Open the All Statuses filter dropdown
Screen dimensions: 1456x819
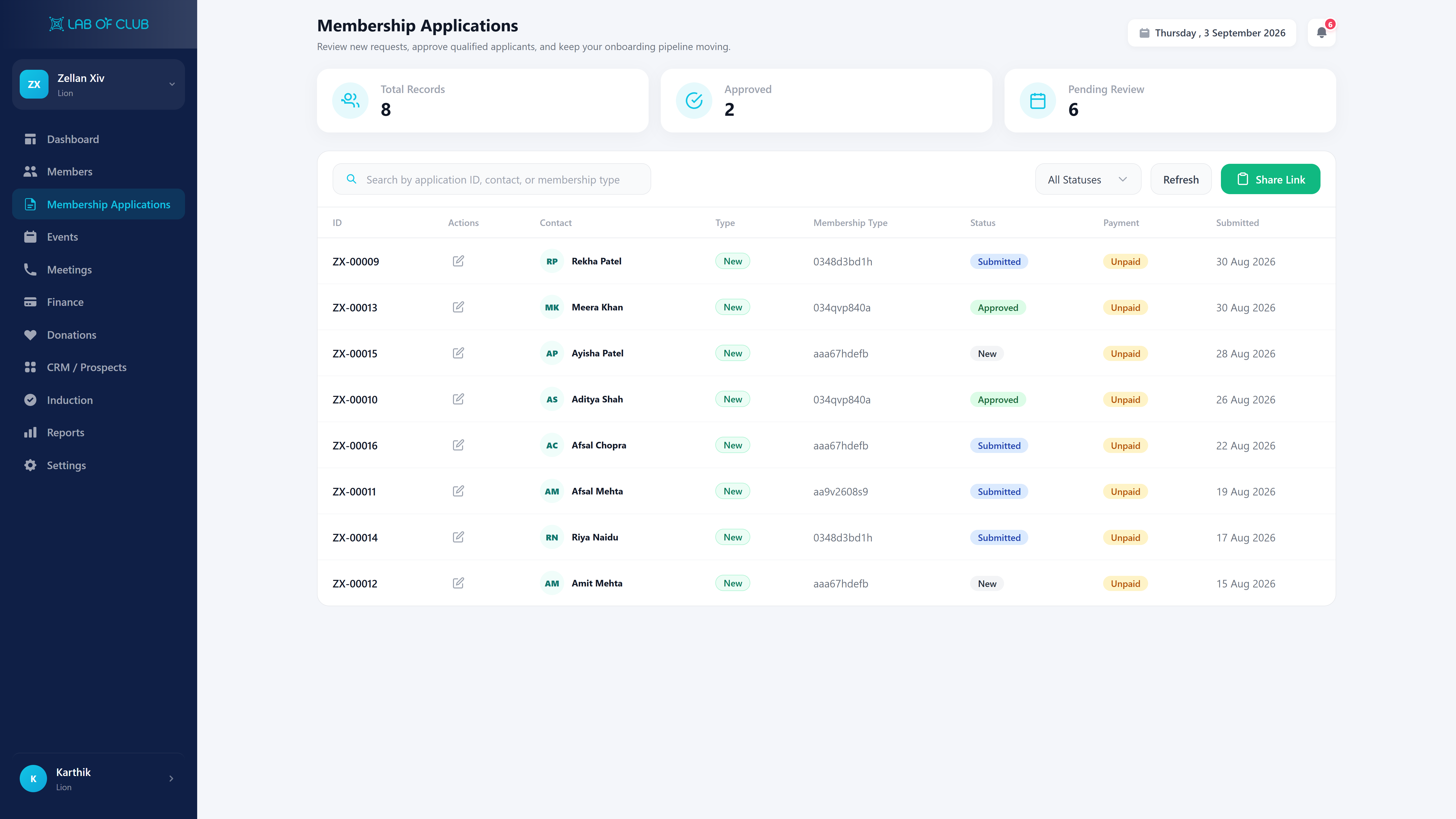click(1088, 179)
